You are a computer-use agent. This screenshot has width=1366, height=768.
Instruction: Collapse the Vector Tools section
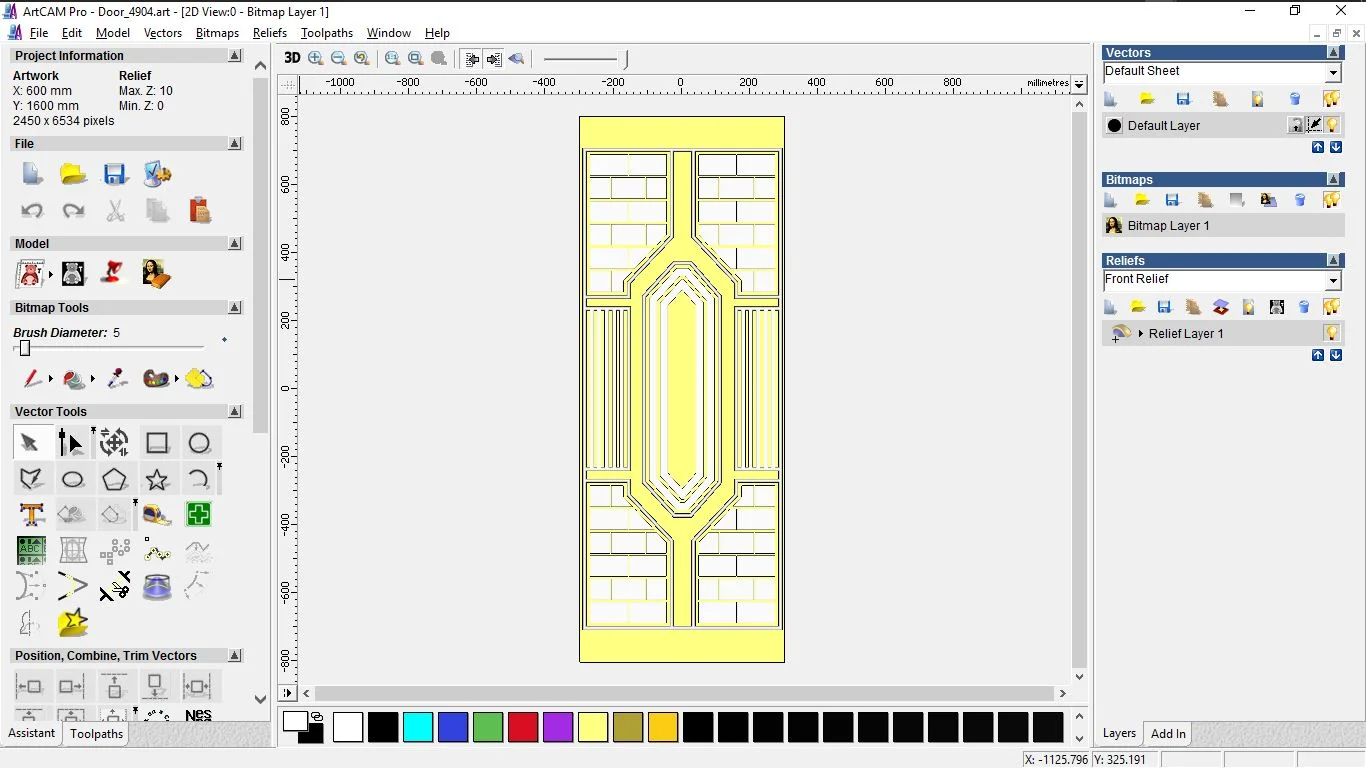235,411
